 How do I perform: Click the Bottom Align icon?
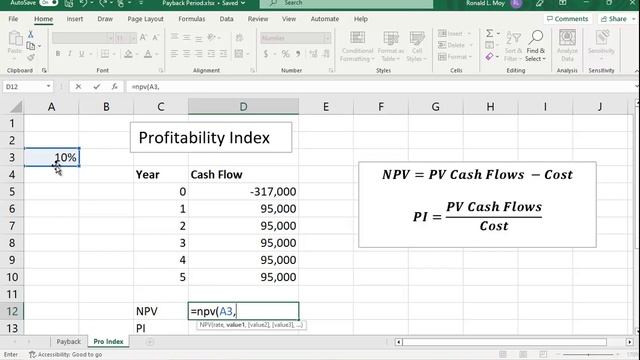[199, 38]
